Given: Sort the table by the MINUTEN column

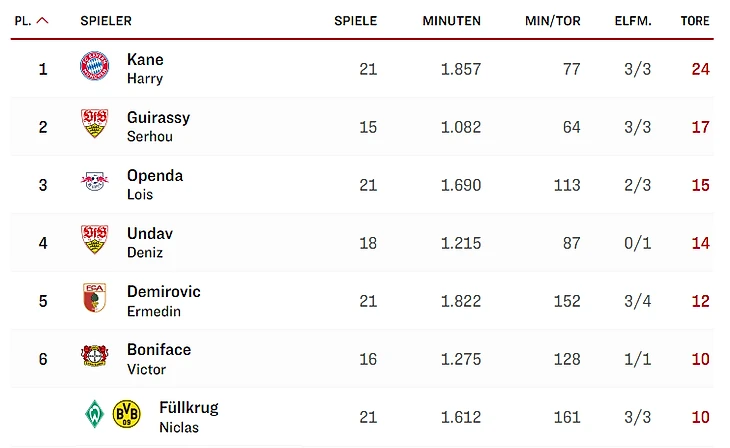Looking at the screenshot, I should tap(451, 21).
